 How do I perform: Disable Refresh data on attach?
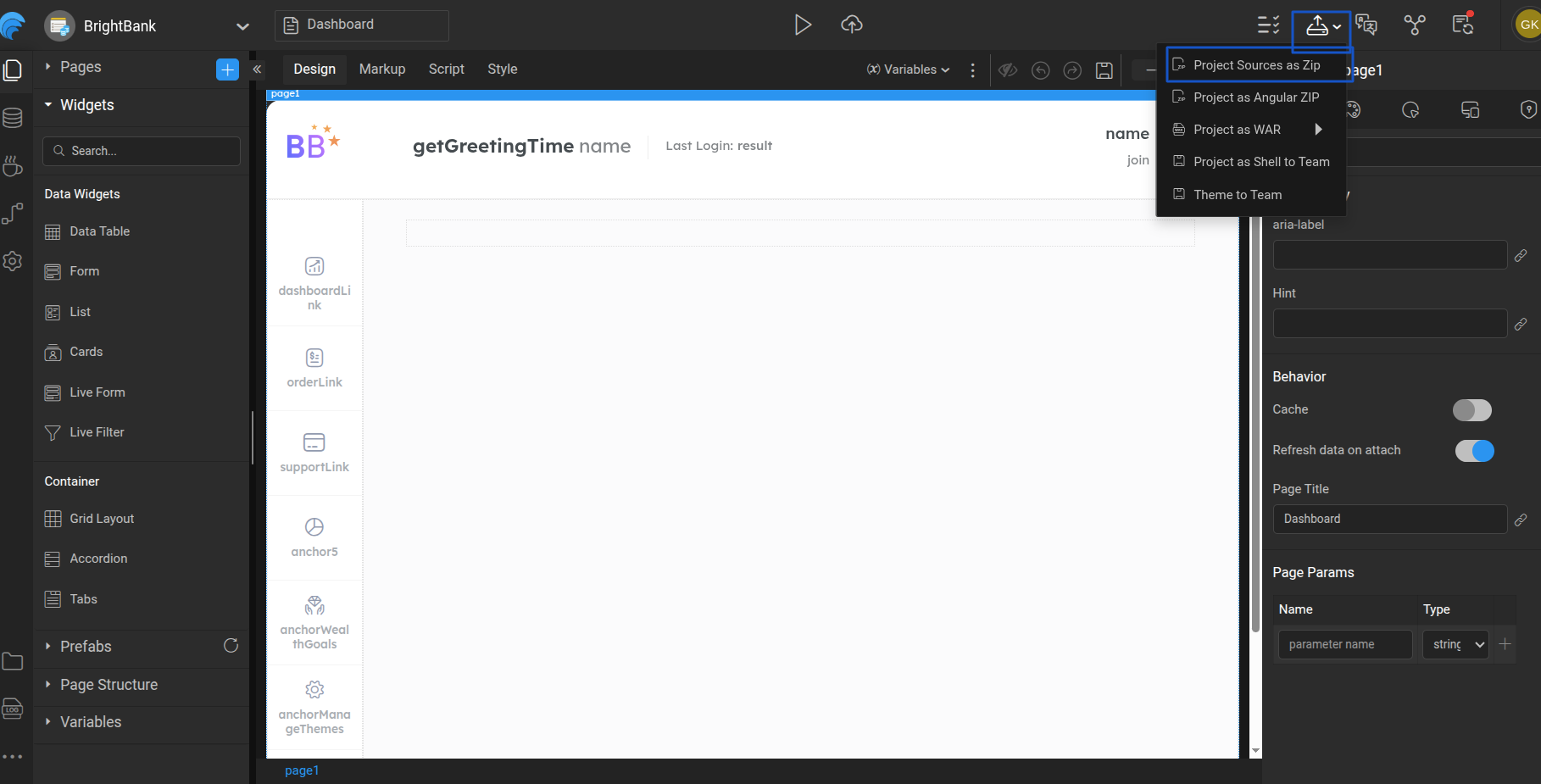tap(1475, 451)
